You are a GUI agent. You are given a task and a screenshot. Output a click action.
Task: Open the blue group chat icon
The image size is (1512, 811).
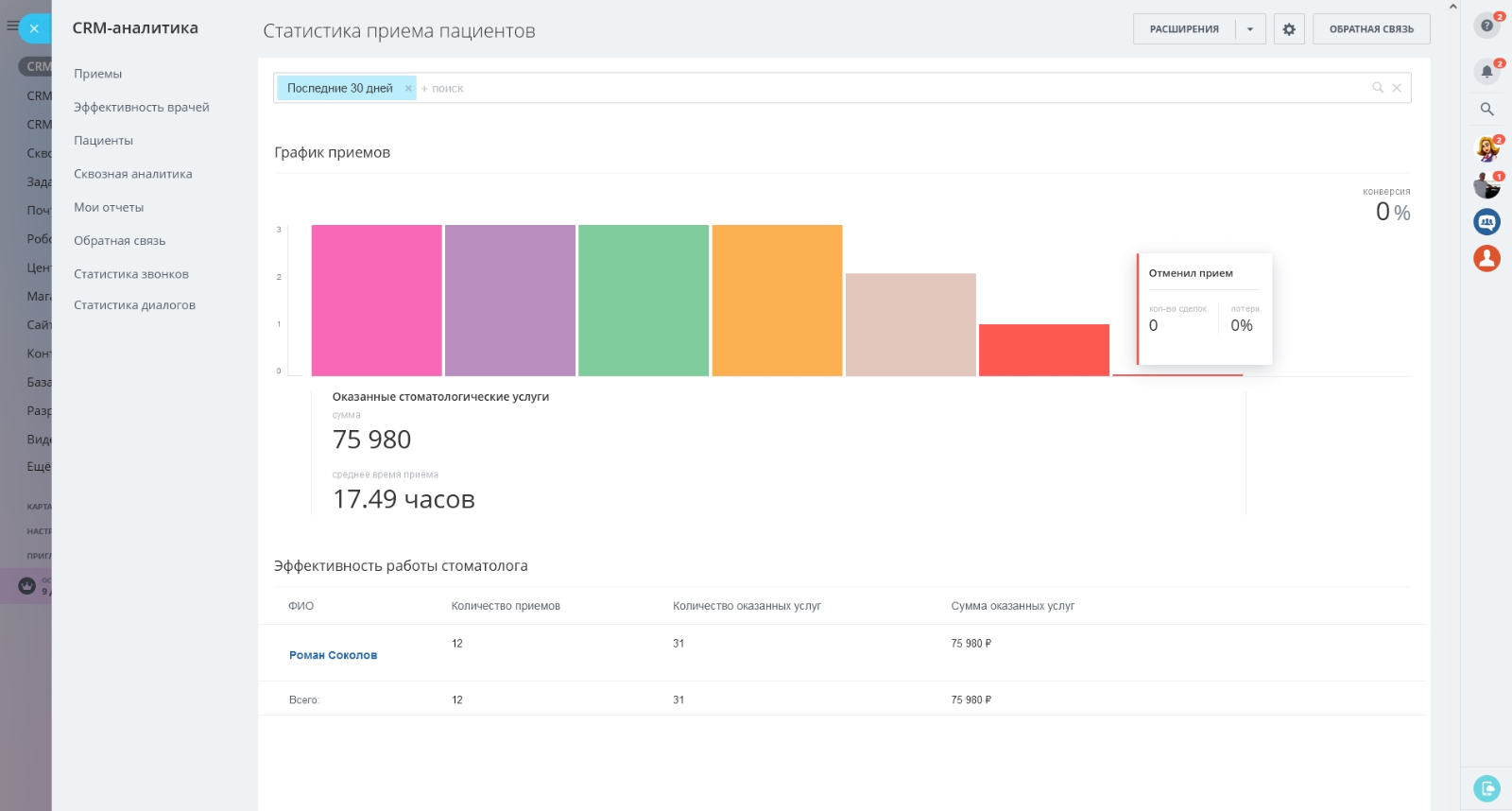[1486, 222]
